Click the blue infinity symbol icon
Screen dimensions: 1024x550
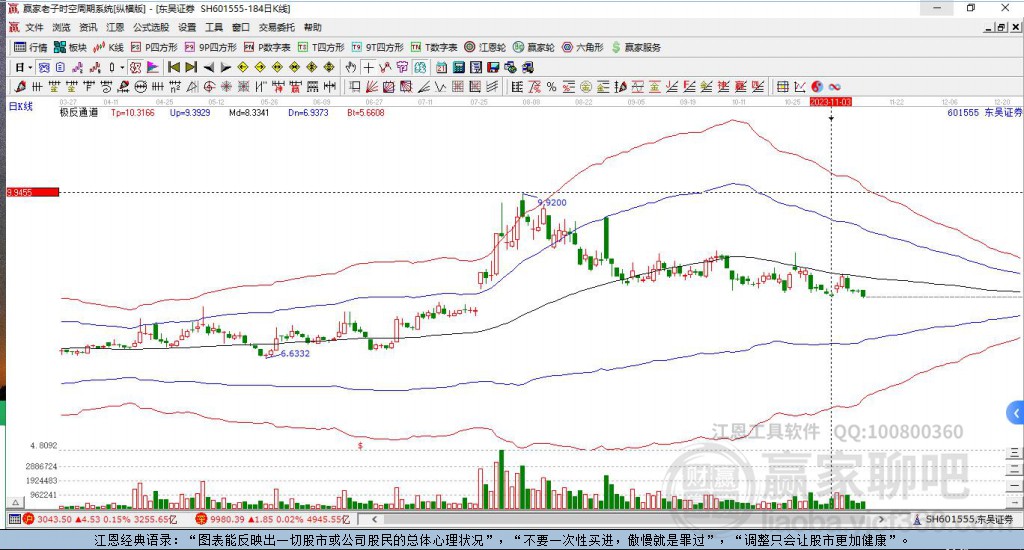(834, 86)
